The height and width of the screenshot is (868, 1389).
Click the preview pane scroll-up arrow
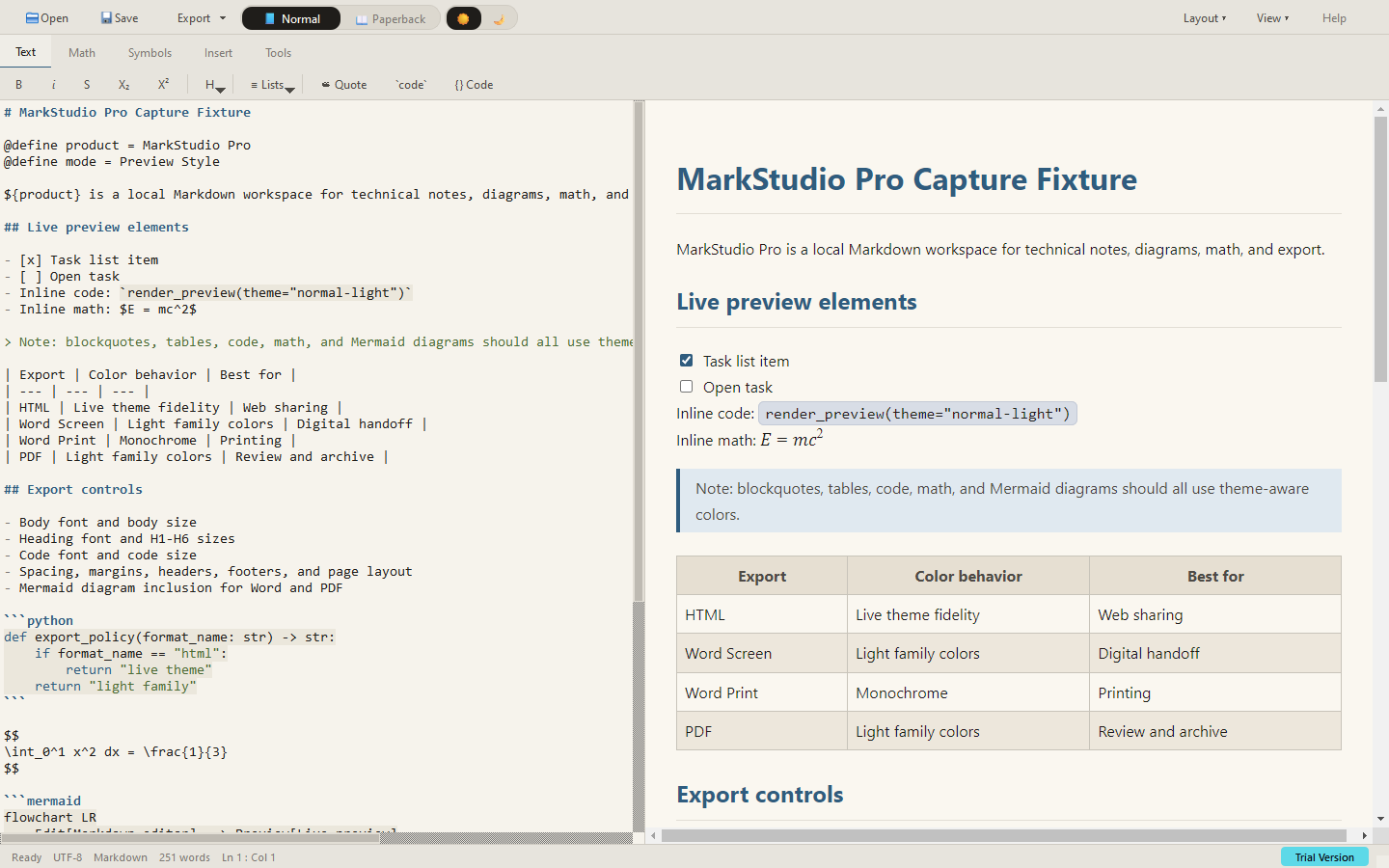(x=1380, y=109)
